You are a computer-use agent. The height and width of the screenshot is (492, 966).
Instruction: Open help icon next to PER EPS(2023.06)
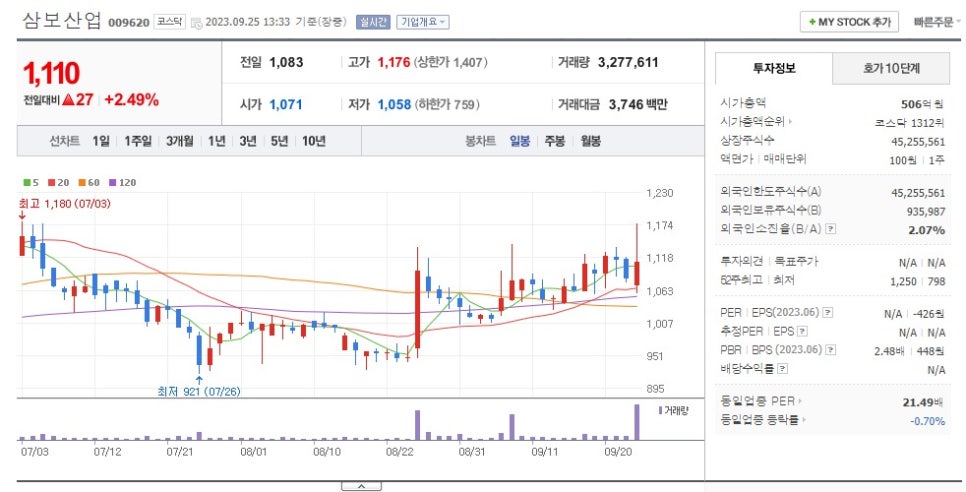(x=828, y=313)
